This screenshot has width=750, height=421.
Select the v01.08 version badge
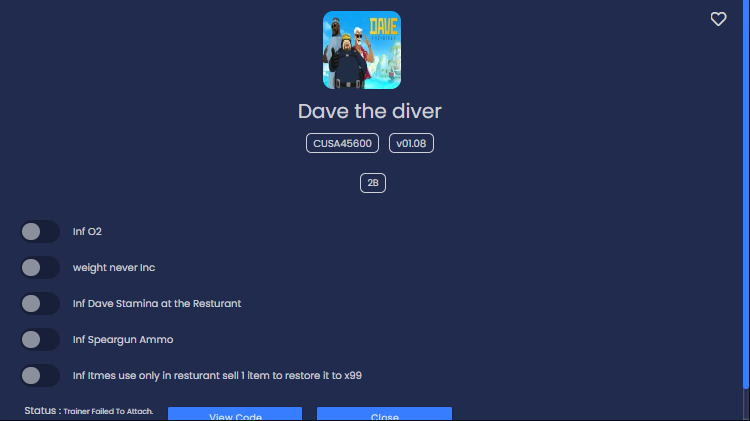coord(411,143)
